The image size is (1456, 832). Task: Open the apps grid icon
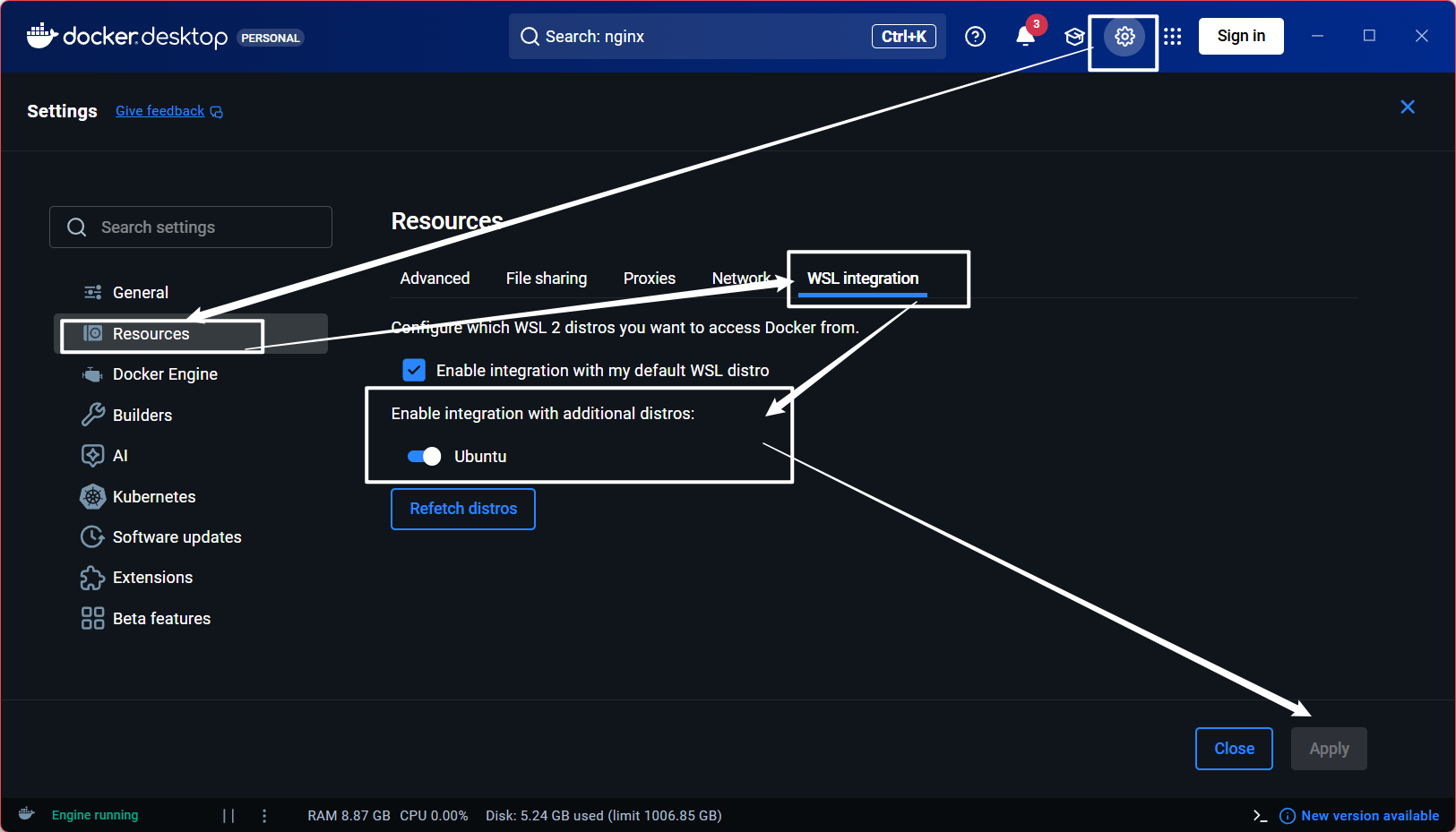click(1172, 36)
